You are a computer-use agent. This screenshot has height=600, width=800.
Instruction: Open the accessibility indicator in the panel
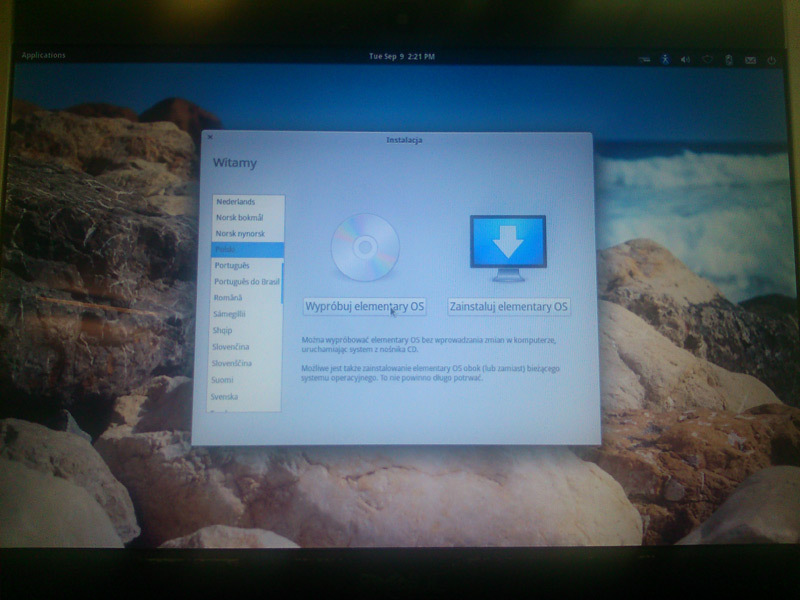click(x=665, y=59)
